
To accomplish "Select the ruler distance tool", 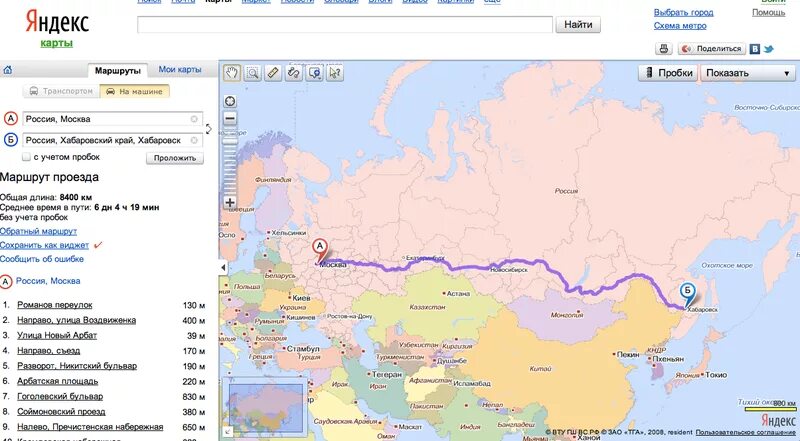I will [x=273, y=73].
